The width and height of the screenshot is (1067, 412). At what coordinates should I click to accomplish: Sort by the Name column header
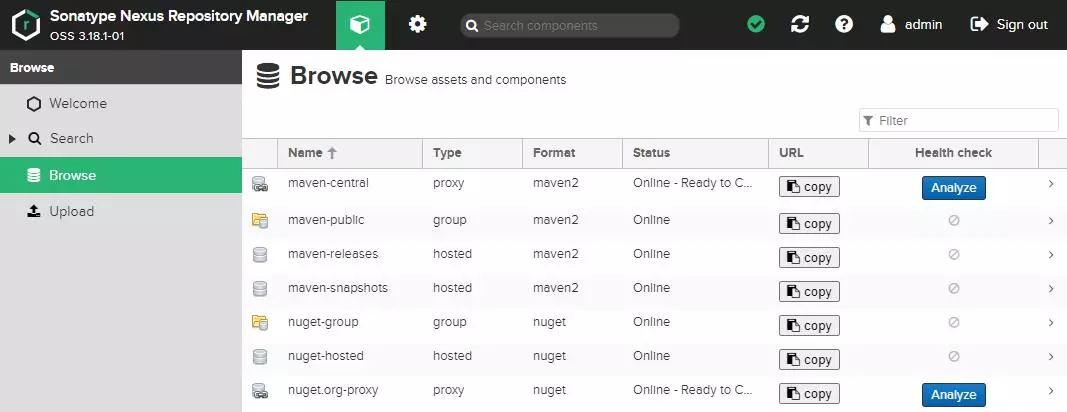click(305, 153)
